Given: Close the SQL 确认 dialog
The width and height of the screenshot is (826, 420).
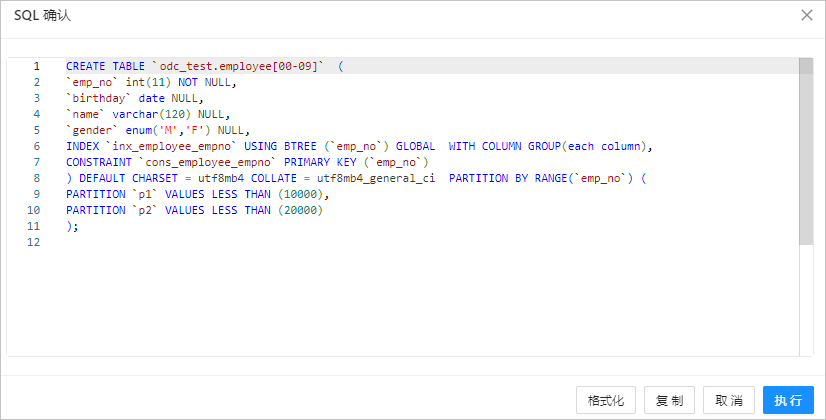Looking at the screenshot, I should point(806,15).
